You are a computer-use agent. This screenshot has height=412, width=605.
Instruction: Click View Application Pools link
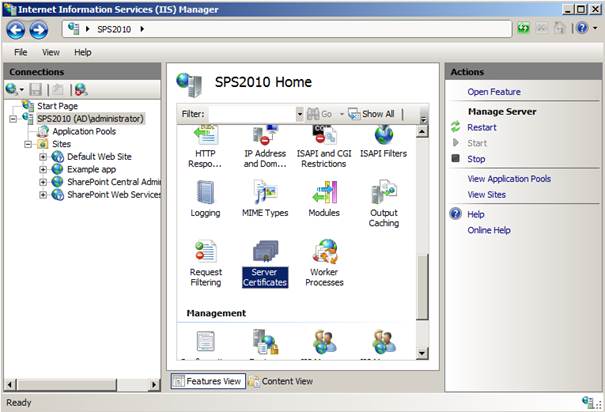pyautogui.click(x=509, y=179)
